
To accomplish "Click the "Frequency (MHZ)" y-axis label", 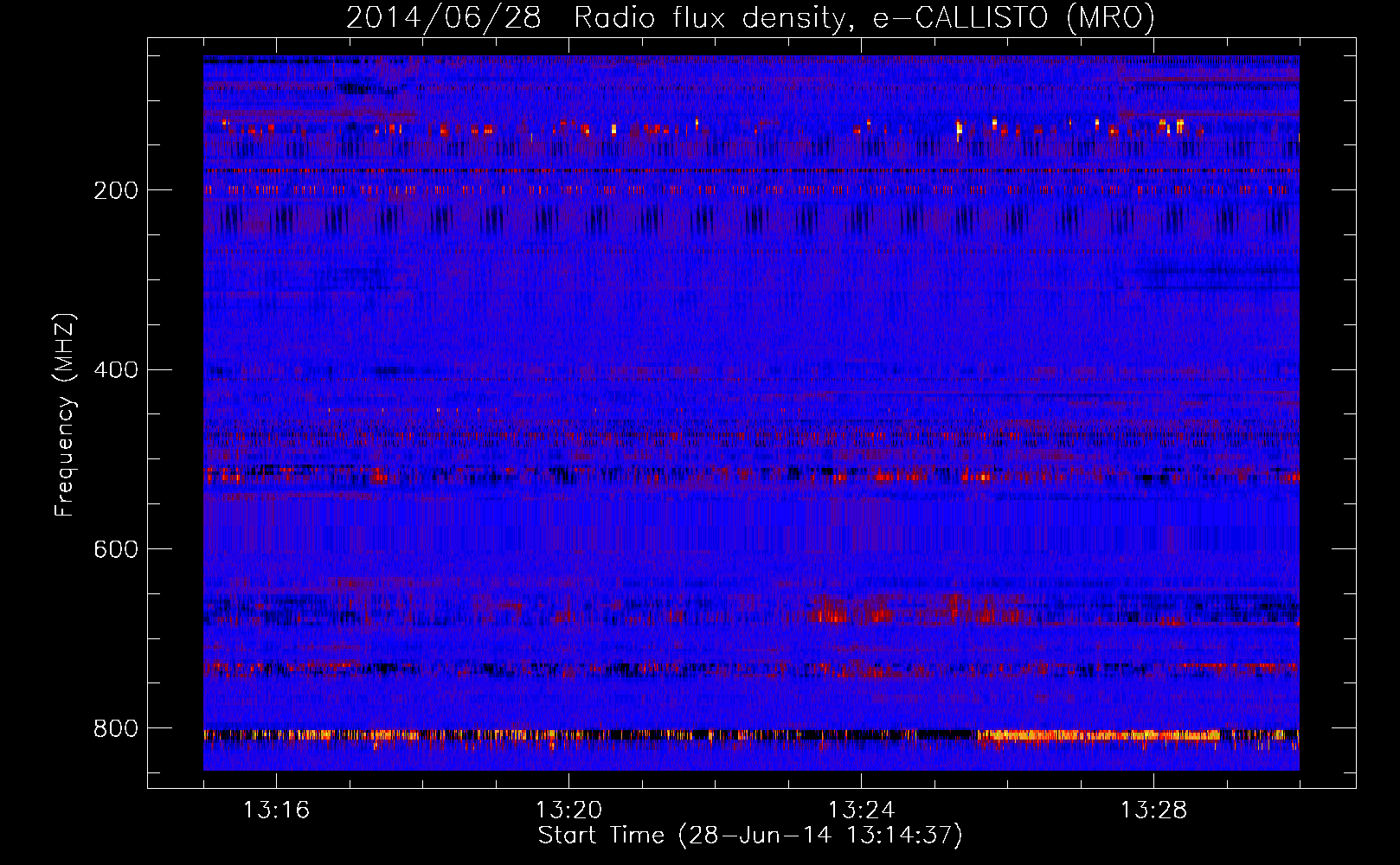I will point(65,415).
